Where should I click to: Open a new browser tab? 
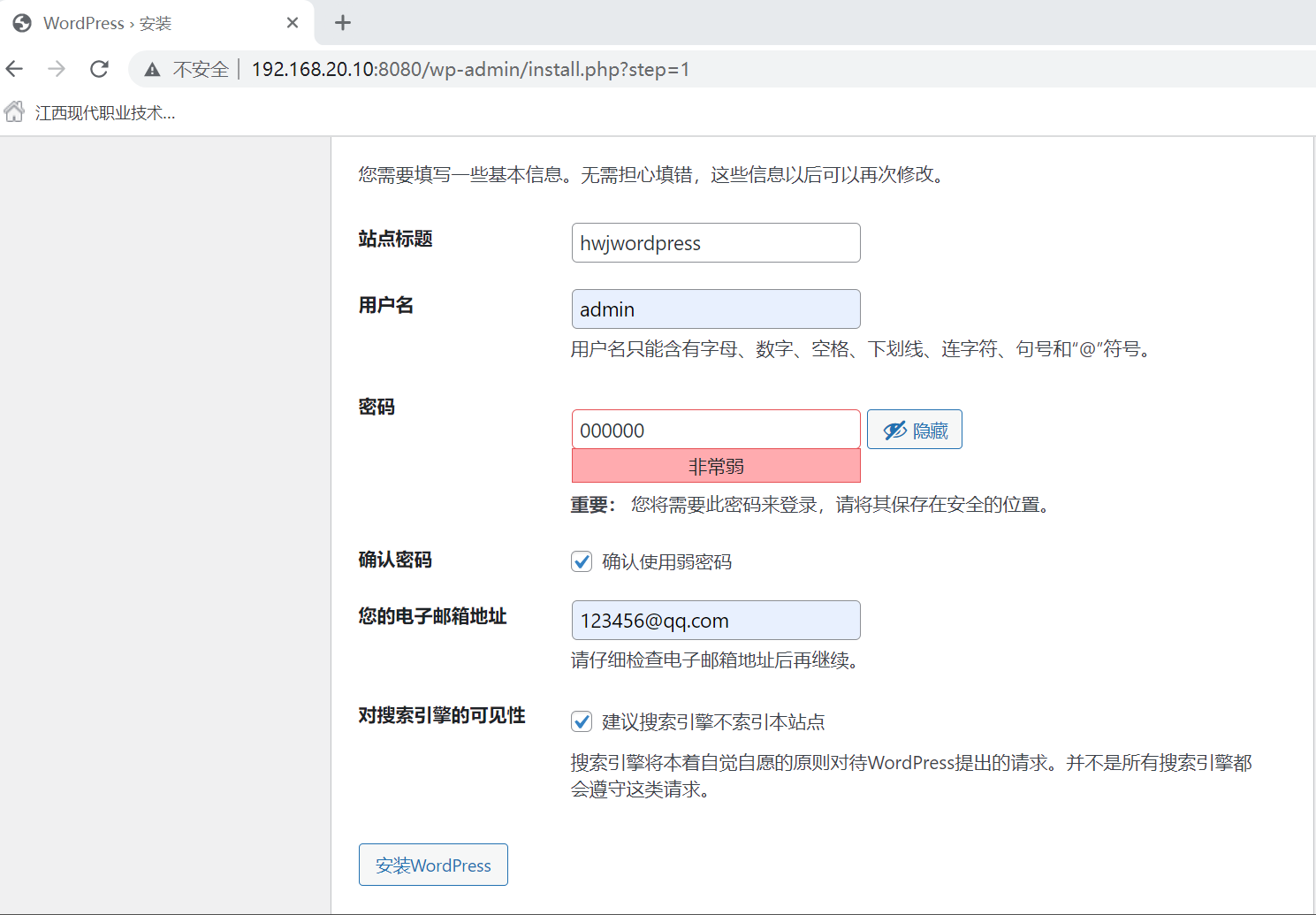point(343,23)
